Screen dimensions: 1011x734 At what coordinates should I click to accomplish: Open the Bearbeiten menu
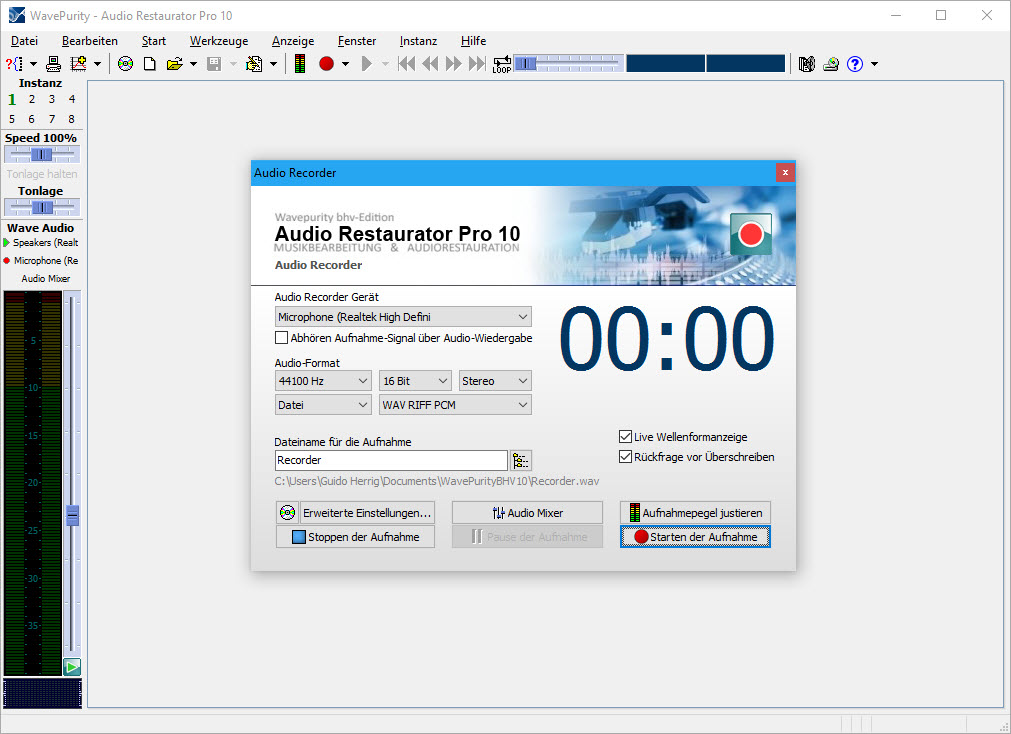tap(90, 41)
